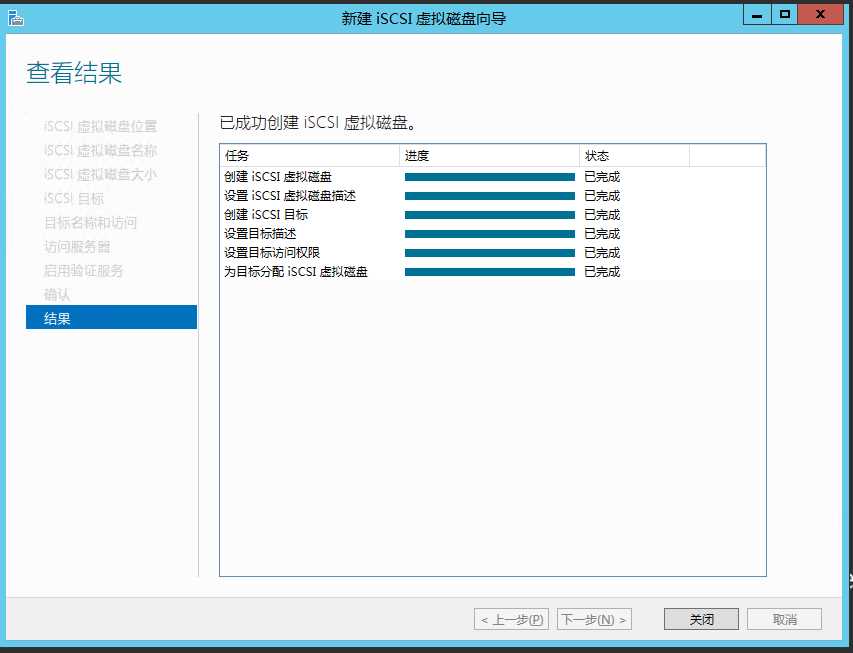Click the progress bar for 创建 iSCSI 虚拟磁盘
Screen dimensions: 853x653
490,177
